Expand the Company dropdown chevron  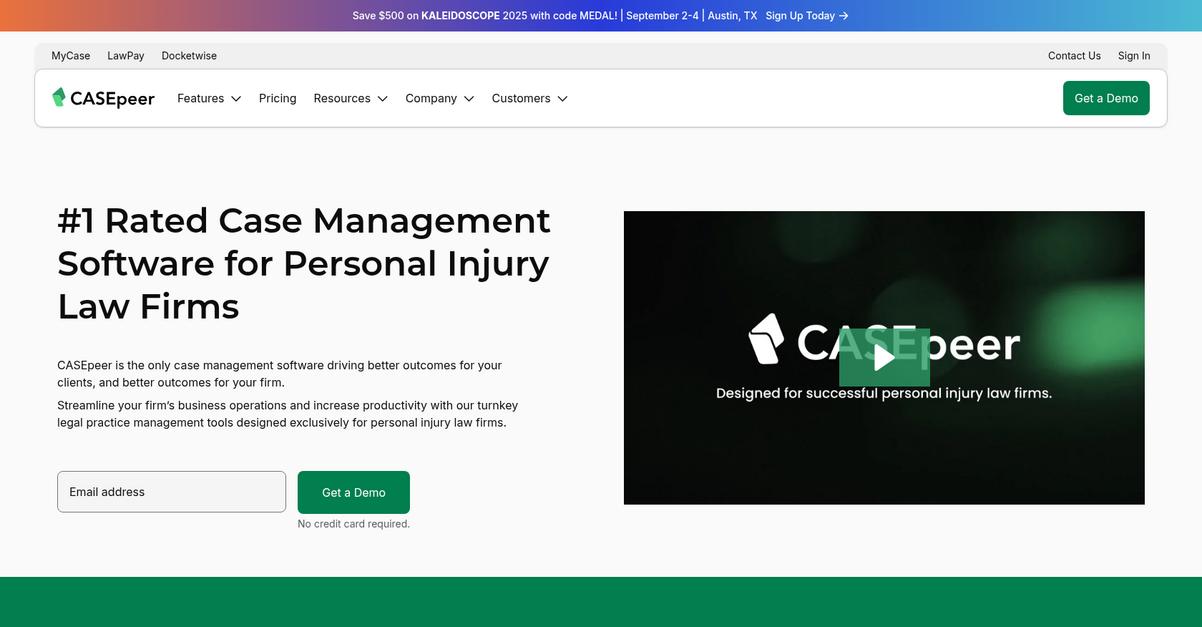point(469,99)
